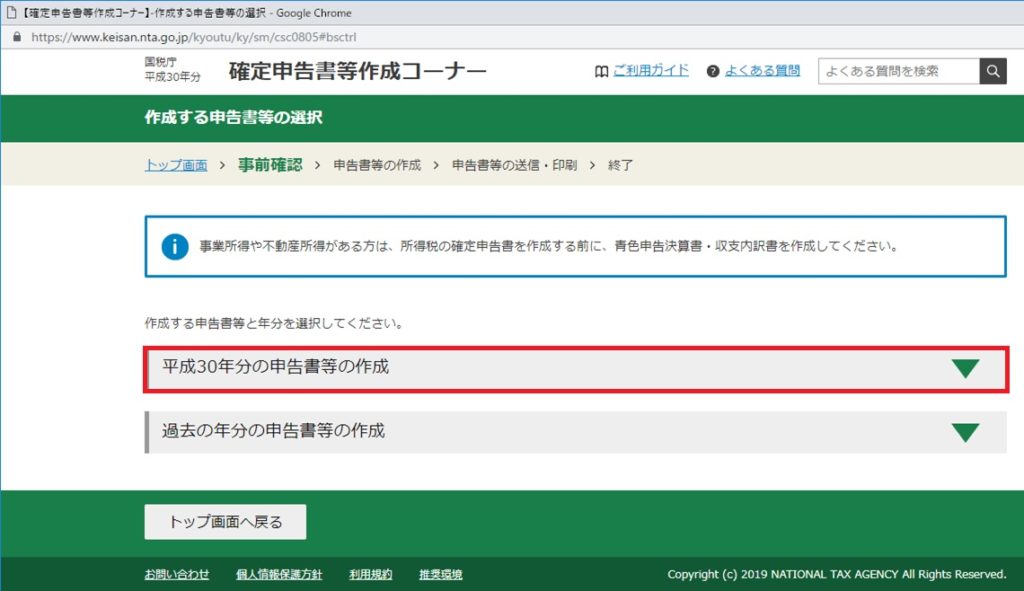Click the 事業所得や不動産所得 notice text

pos(549,246)
